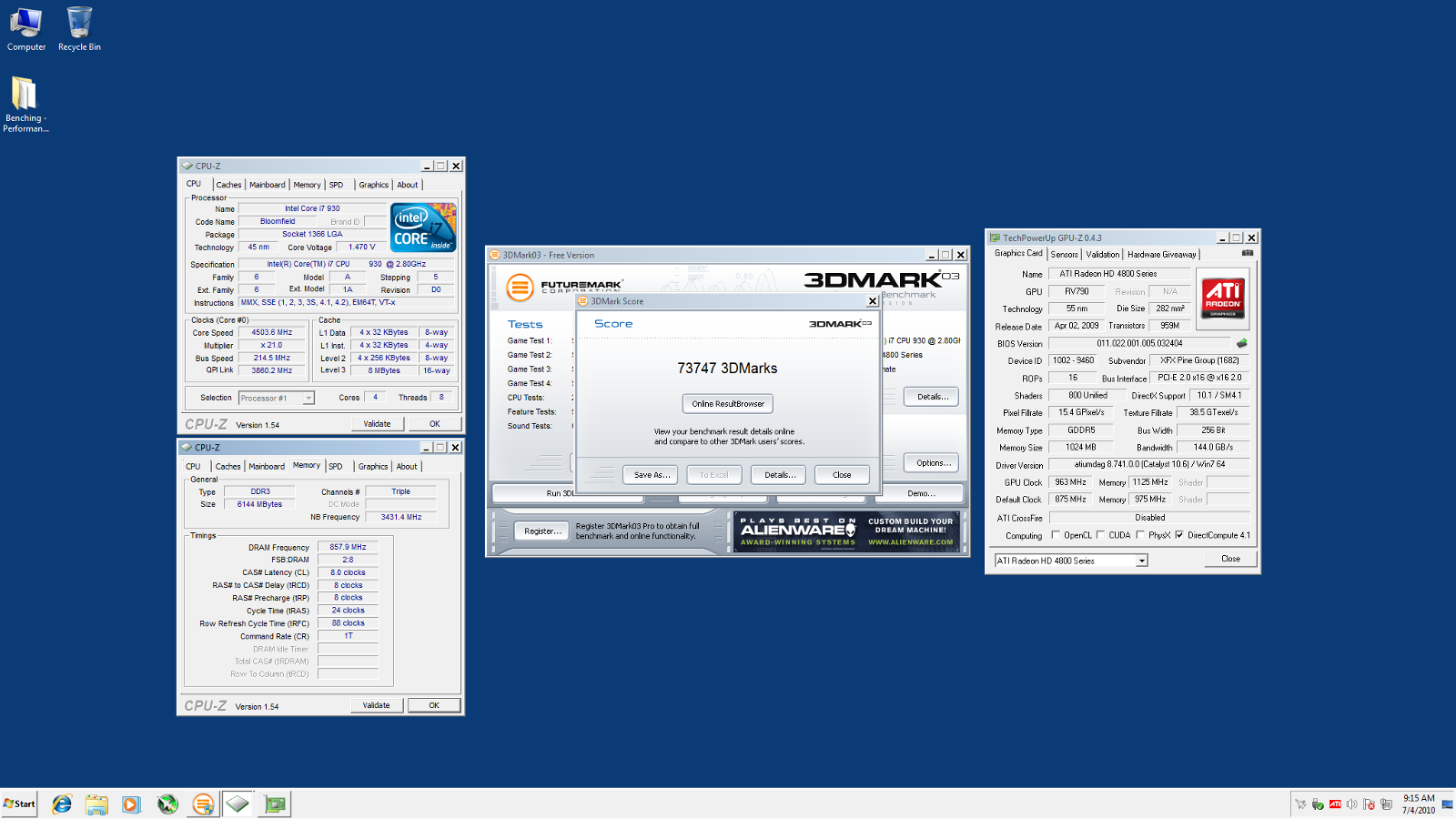Click Details in the 3DMark Score dialog
Screen dimensions: 1456x819
pos(780,475)
